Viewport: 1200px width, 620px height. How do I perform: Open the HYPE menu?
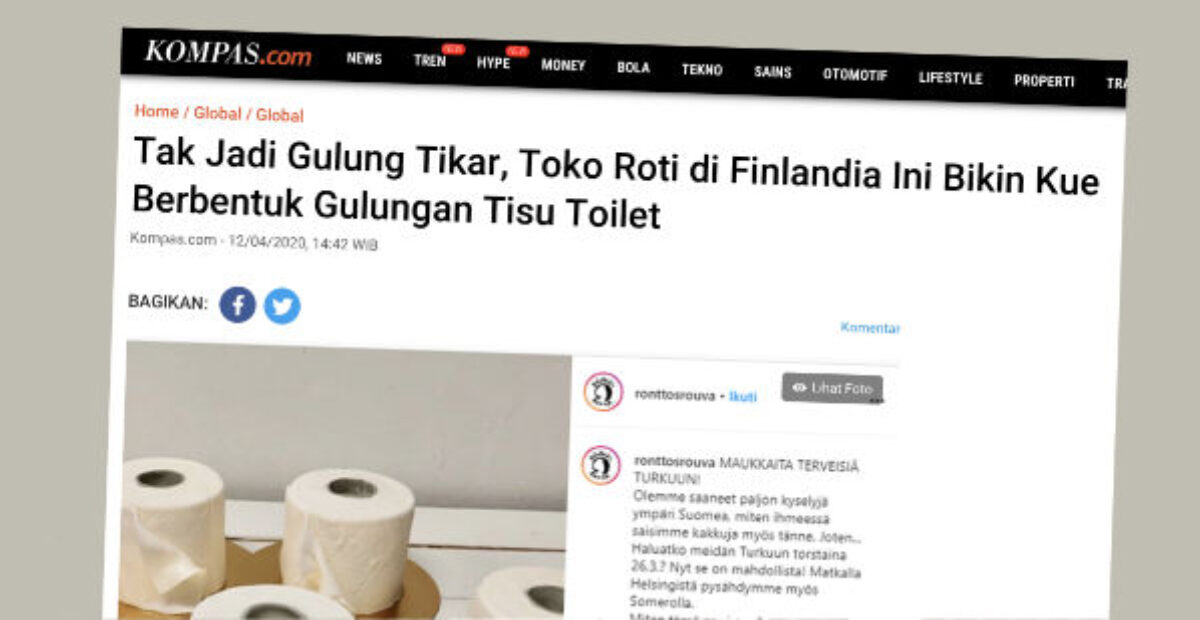click(x=493, y=63)
